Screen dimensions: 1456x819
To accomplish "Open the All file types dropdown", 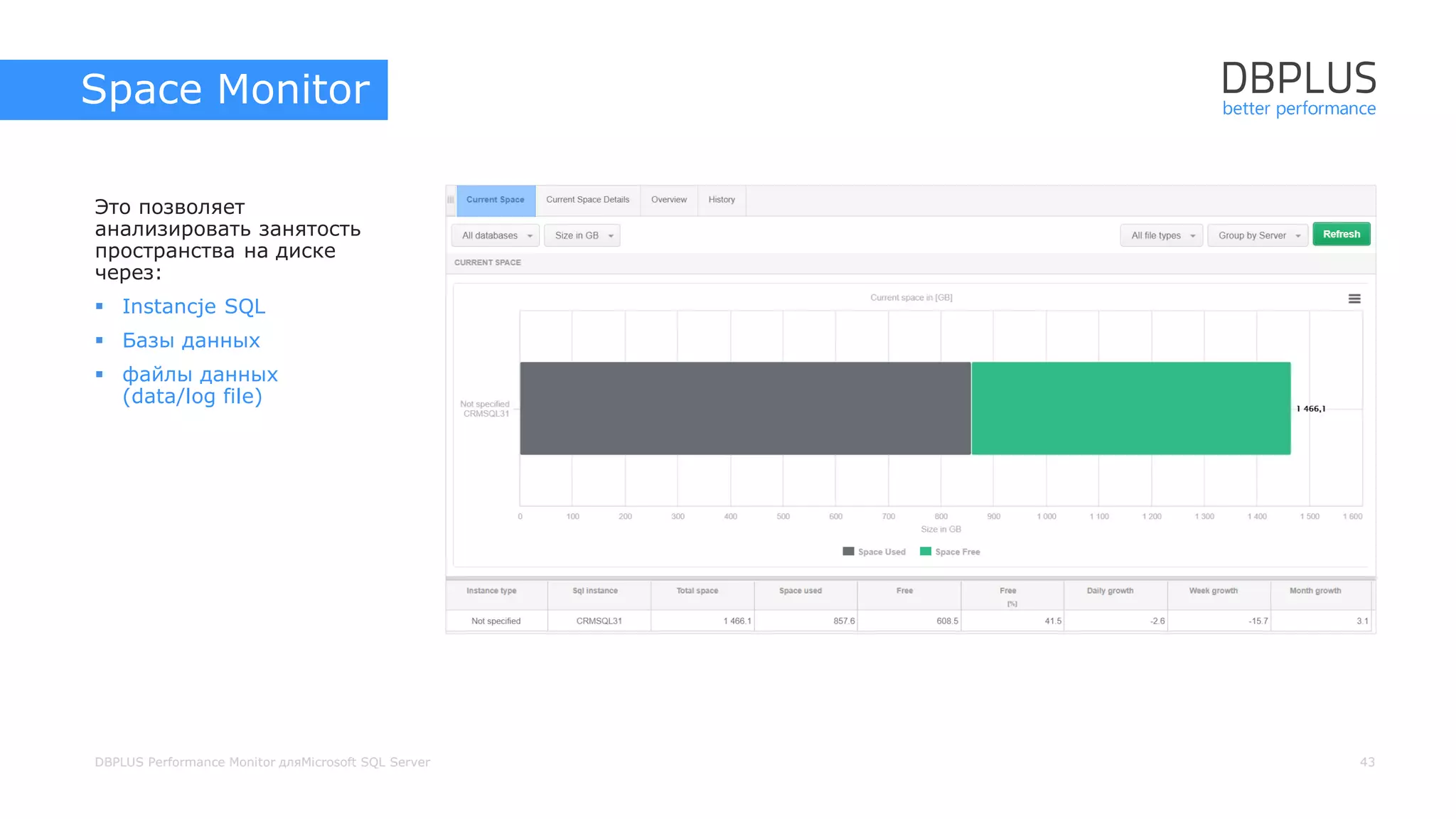I will (x=1161, y=235).
